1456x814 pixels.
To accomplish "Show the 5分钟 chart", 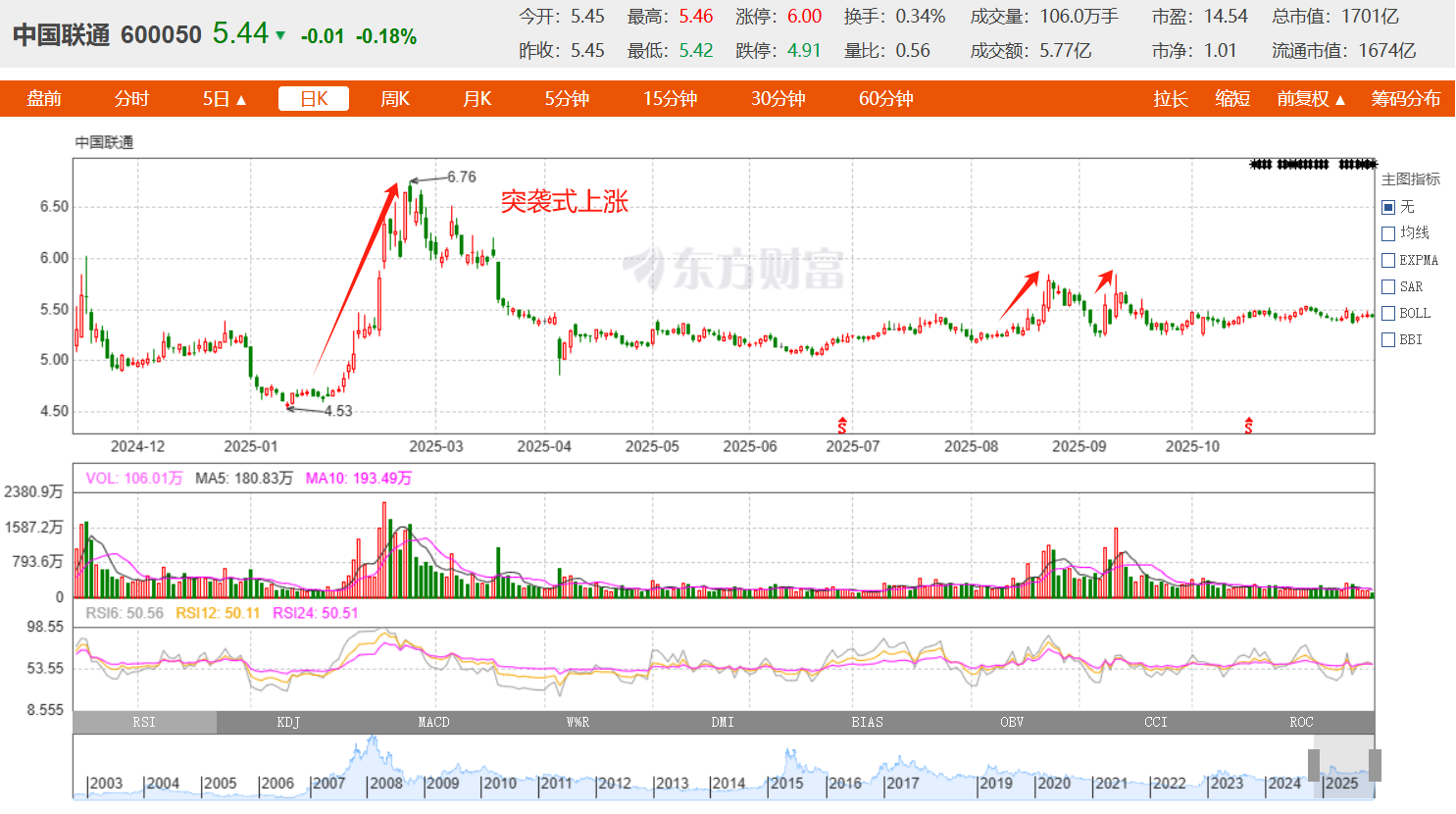I will (567, 99).
